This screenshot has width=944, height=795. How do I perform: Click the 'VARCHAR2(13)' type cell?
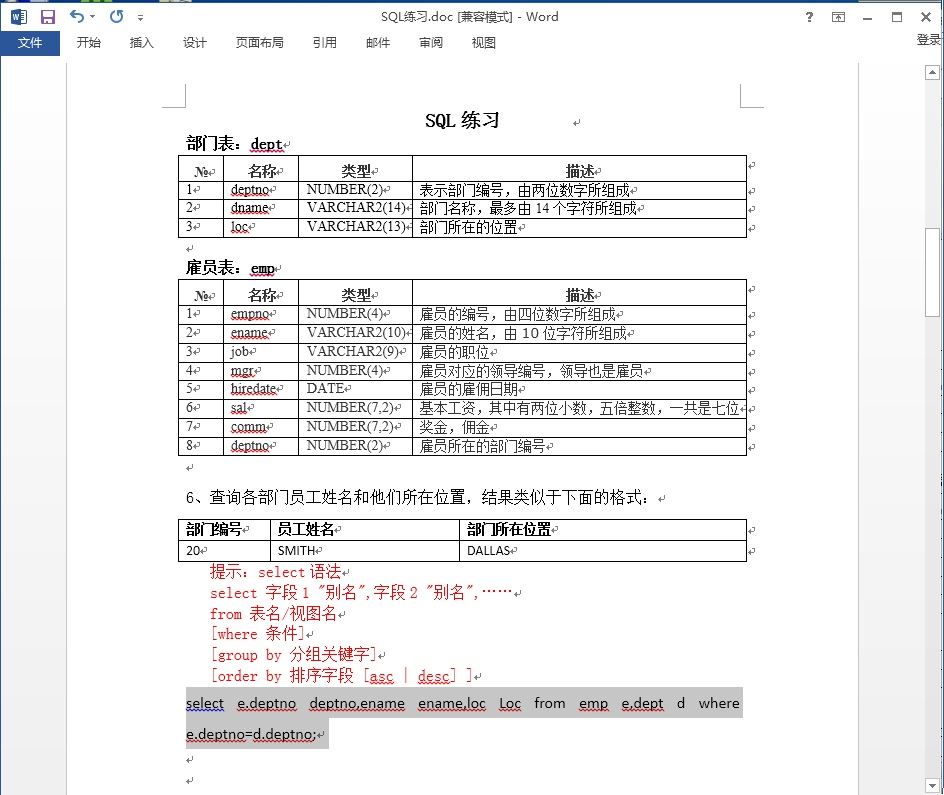point(356,227)
